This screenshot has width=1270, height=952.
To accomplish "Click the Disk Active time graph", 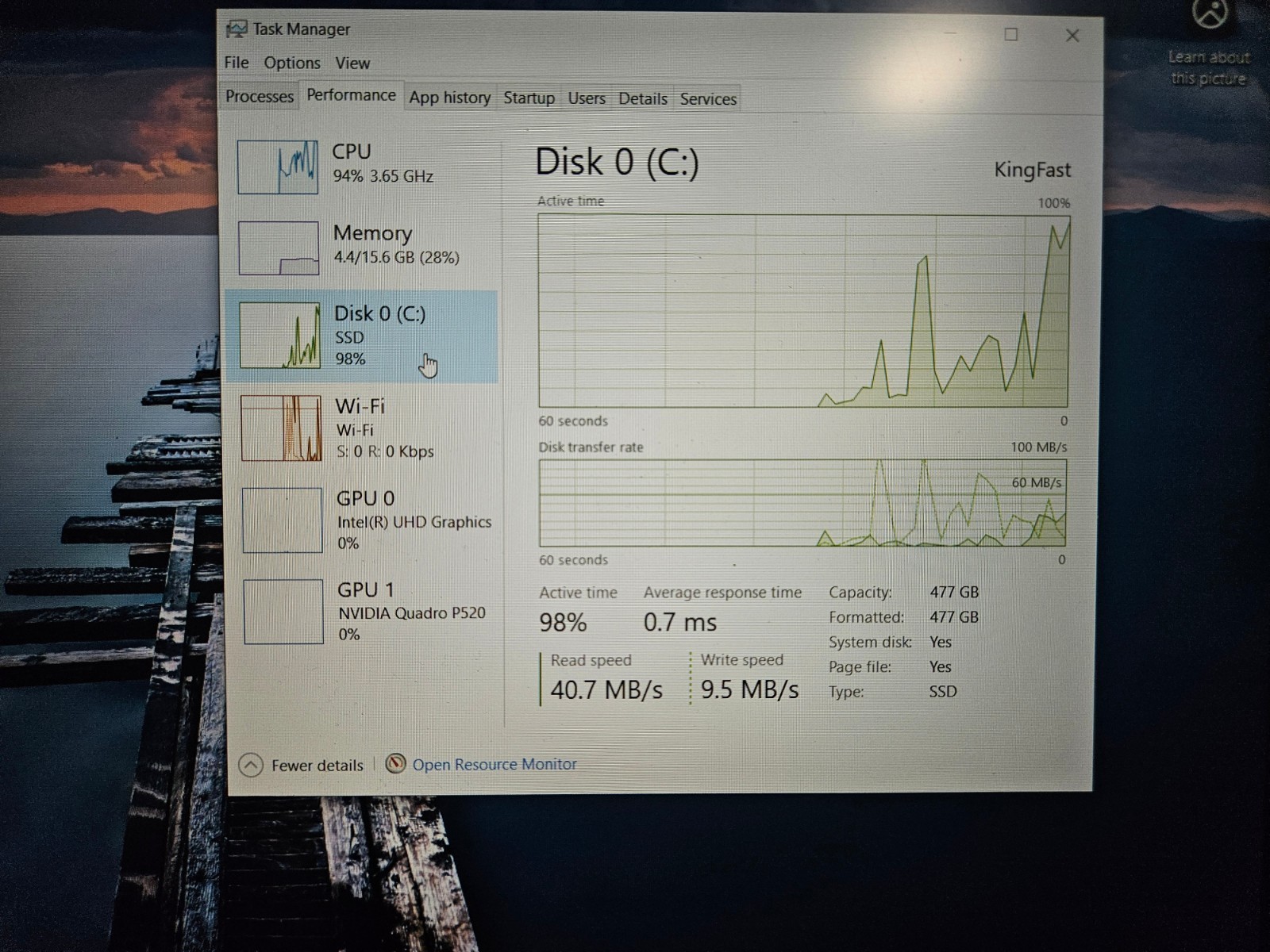I will pos(803,310).
